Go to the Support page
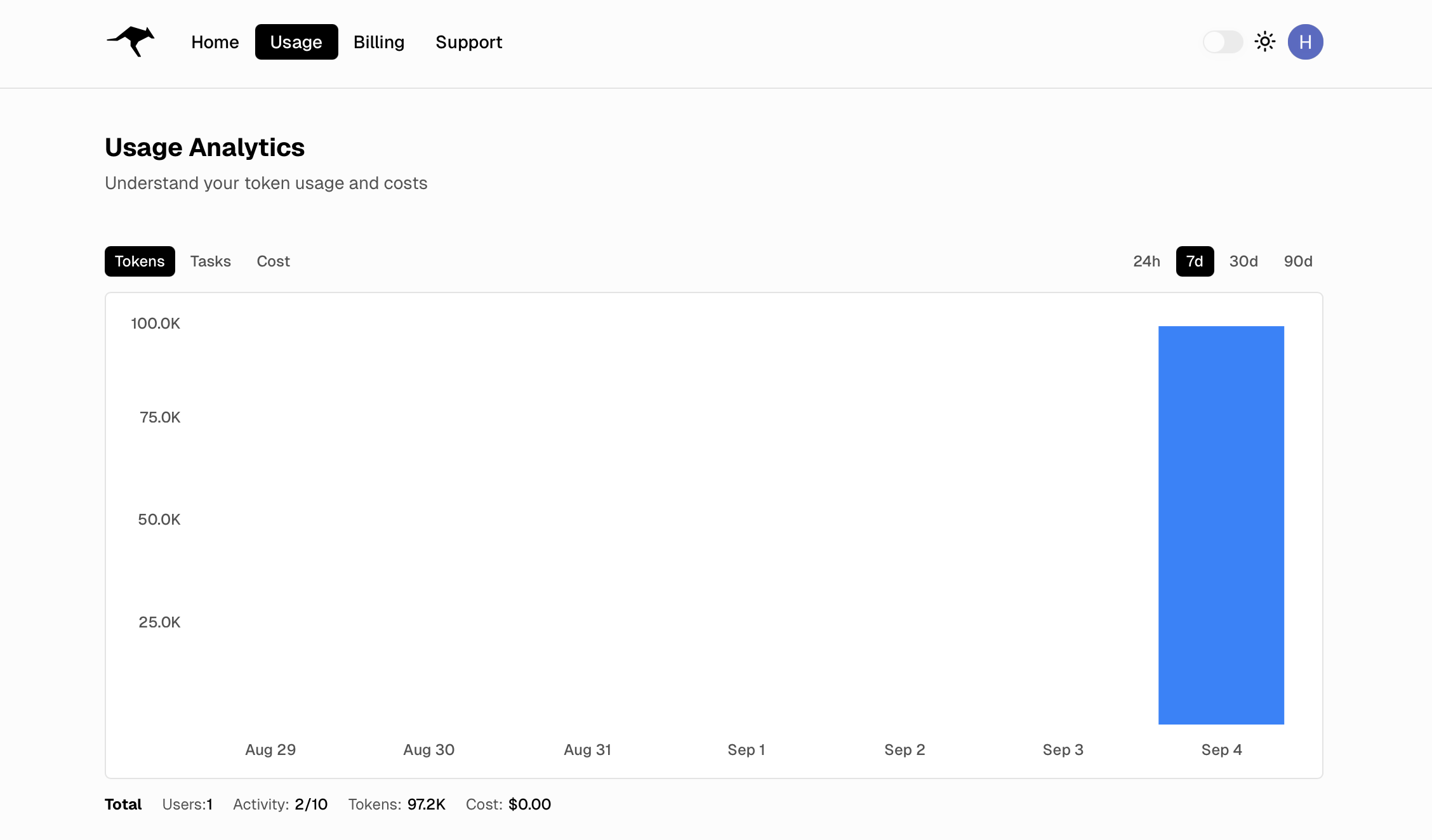Screen dimensions: 1432x840 click(x=468, y=41)
